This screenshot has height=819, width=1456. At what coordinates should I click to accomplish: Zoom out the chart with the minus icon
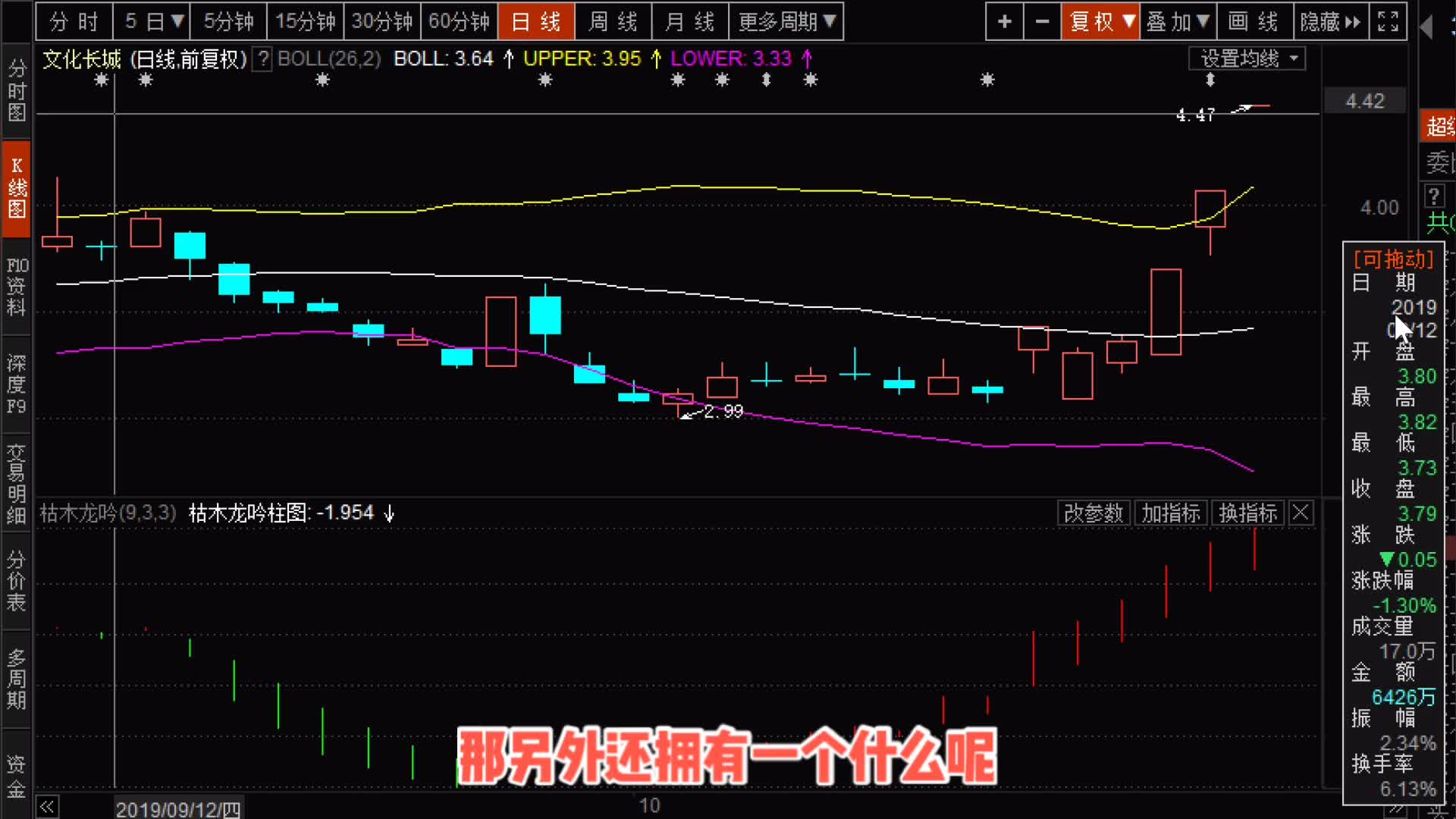click(1042, 21)
